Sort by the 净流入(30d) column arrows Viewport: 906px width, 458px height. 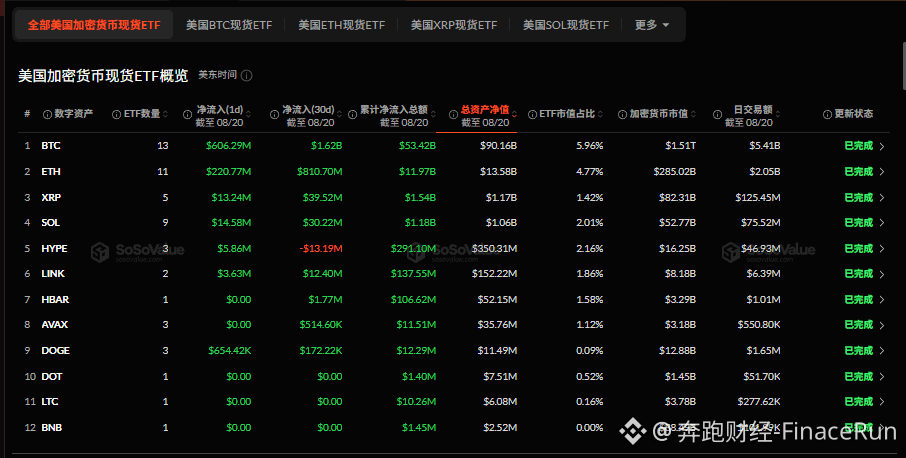pos(340,114)
